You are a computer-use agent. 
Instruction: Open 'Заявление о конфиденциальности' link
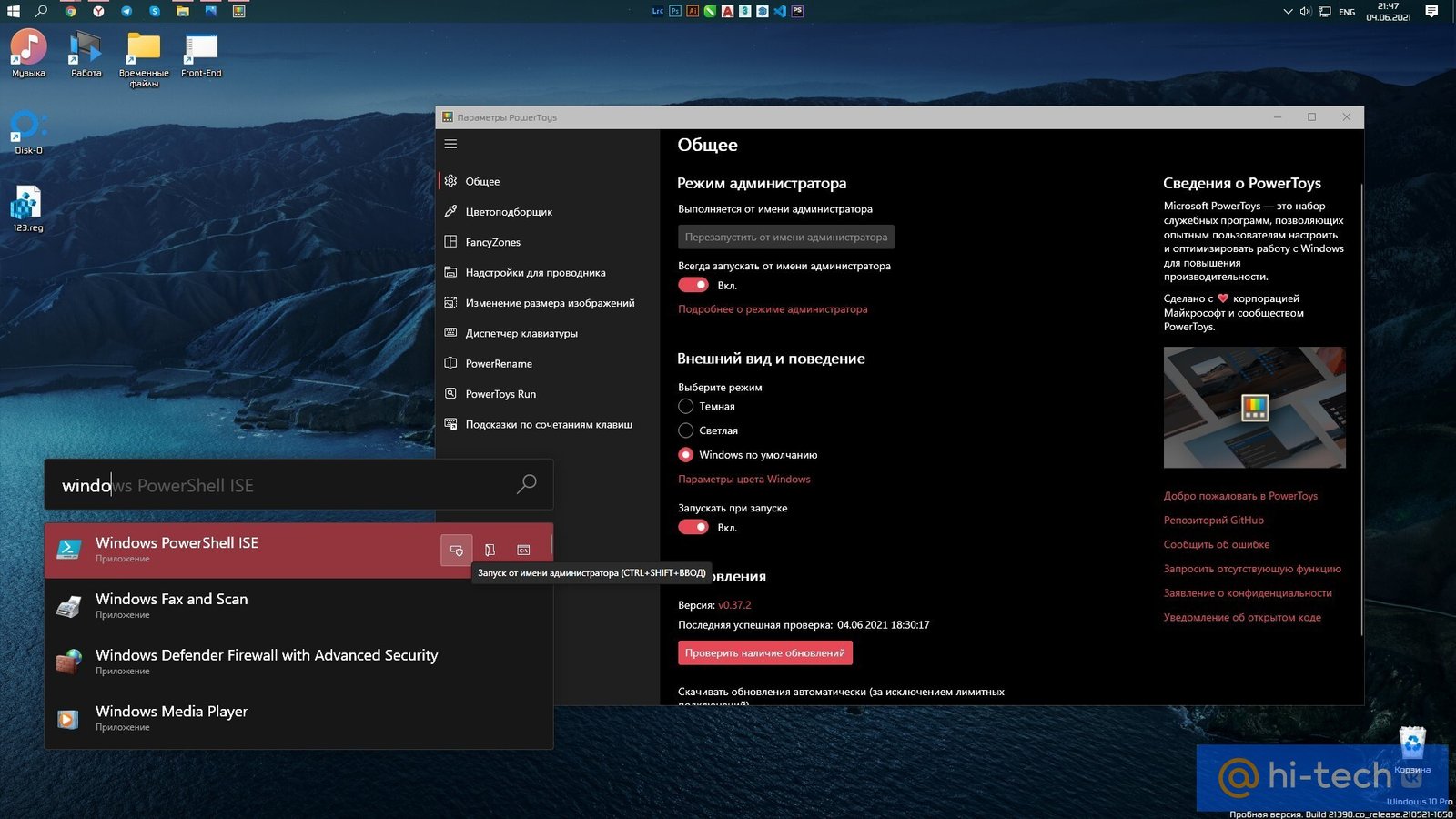coord(1248,593)
